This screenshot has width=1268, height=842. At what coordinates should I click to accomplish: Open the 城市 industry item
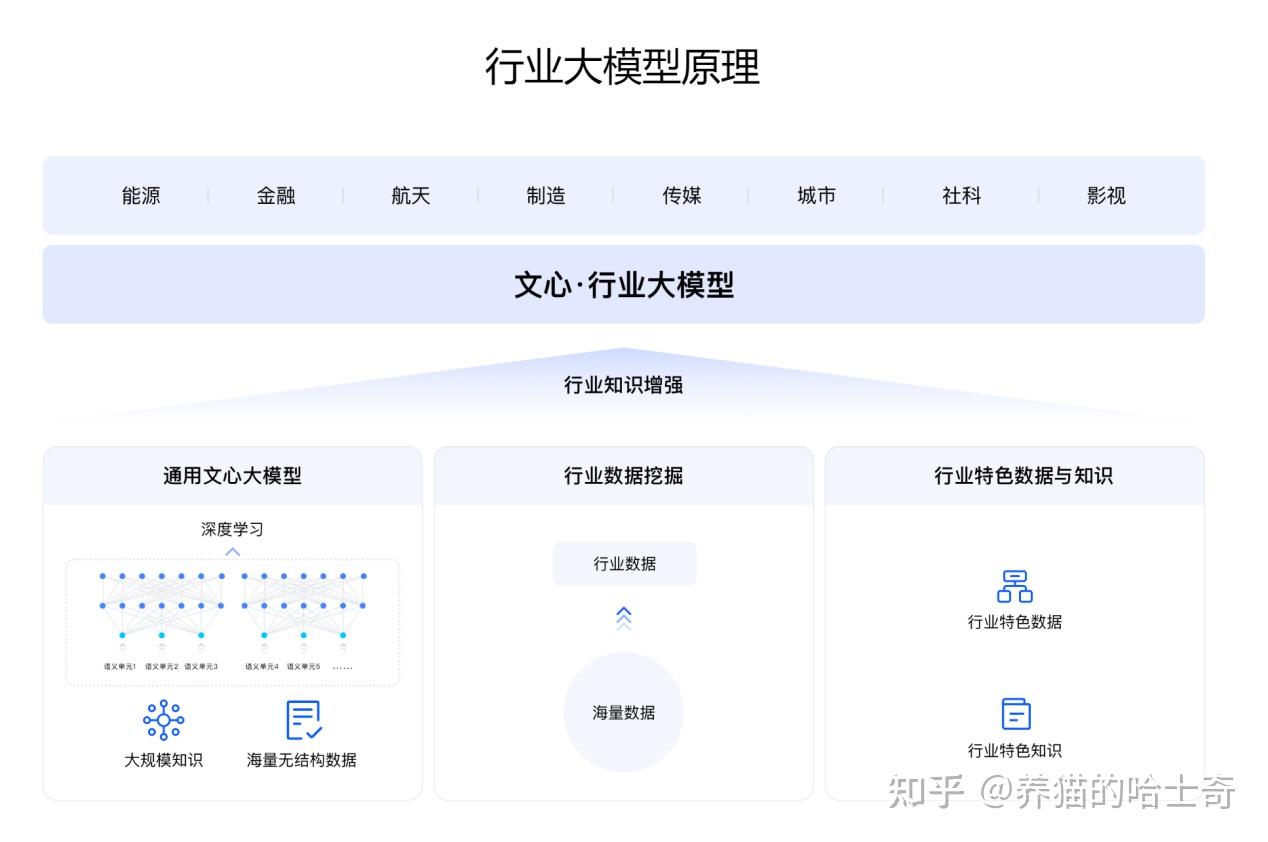817,196
